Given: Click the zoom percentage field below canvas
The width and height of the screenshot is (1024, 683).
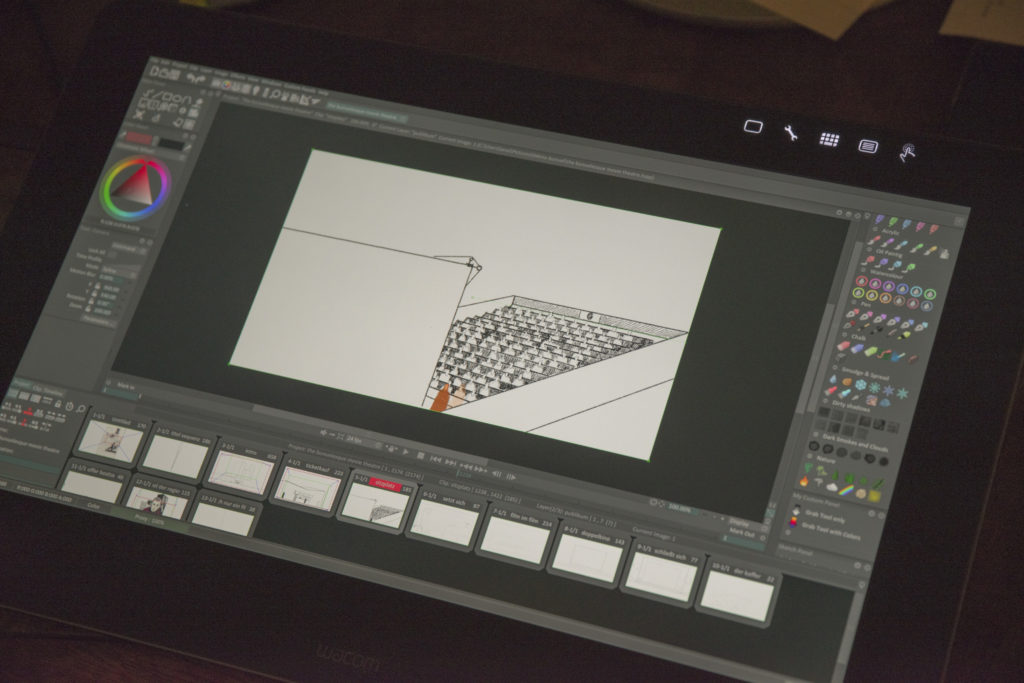Looking at the screenshot, I should click(679, 508).
